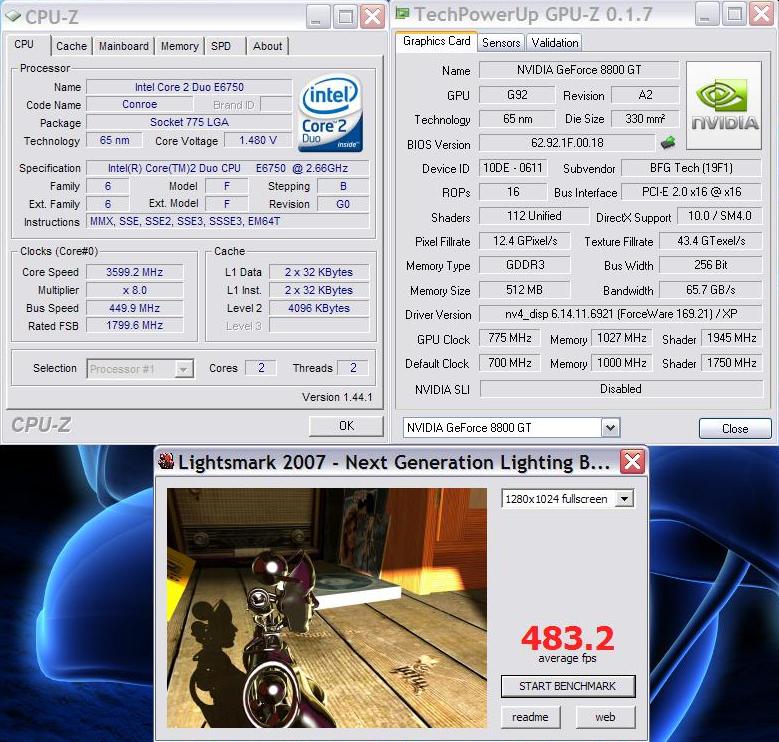Click OK in CPU-Z

(346, 426)
